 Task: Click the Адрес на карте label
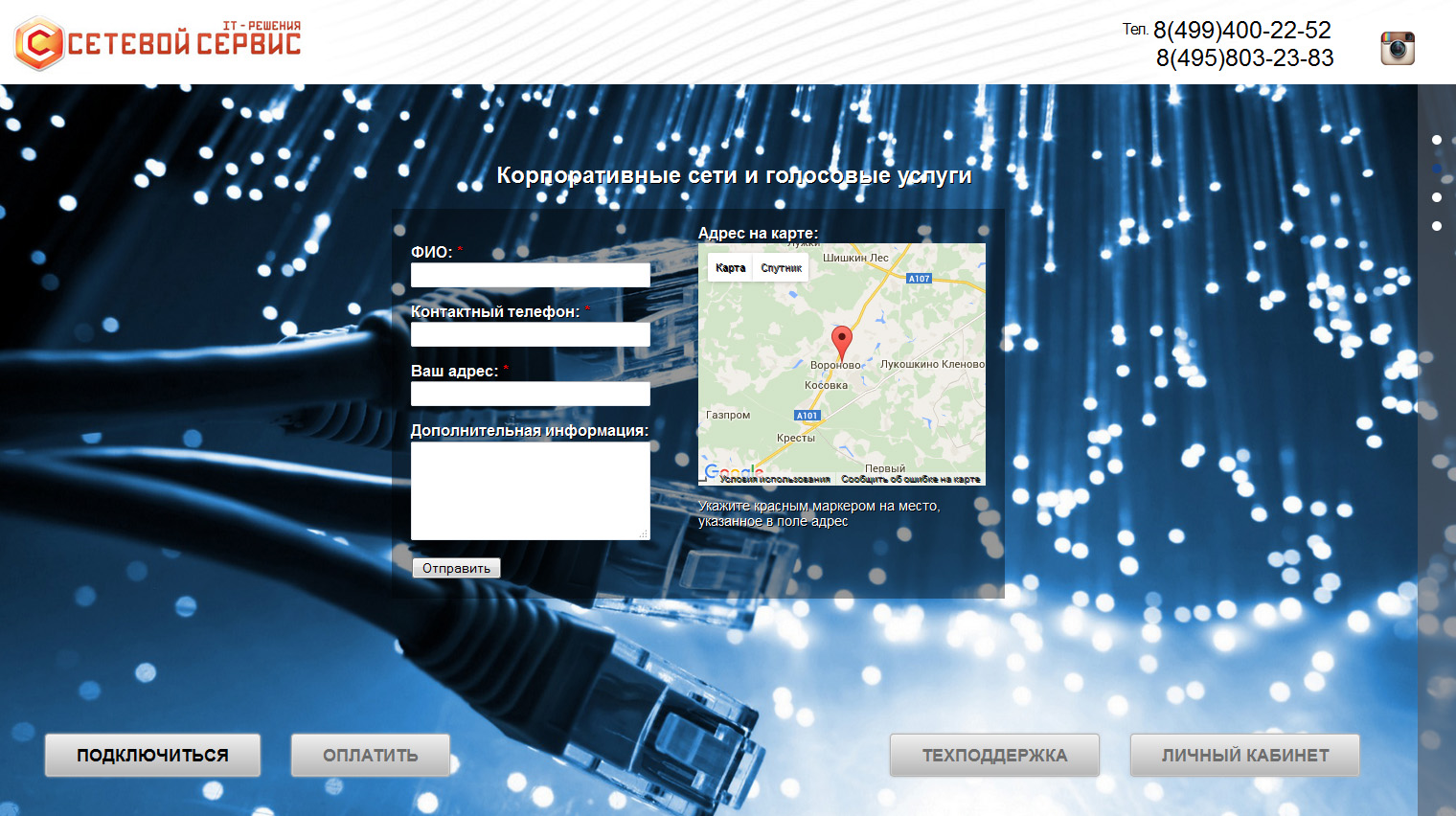click(x=758, y=233)
